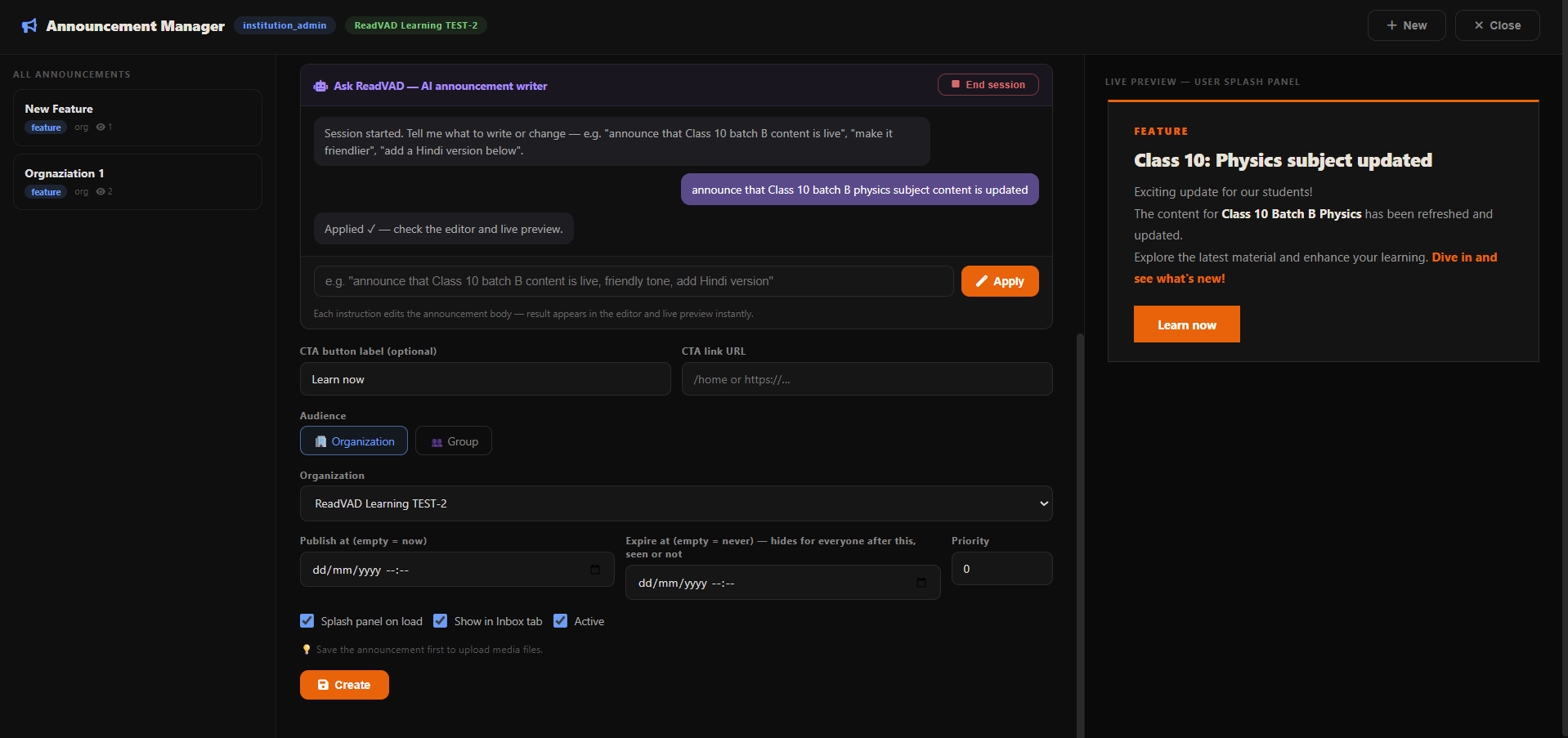This screenshot has height=738, width=1568.
Task: Click the pencil icon on Apply button
Action: (x=982, y=281)
